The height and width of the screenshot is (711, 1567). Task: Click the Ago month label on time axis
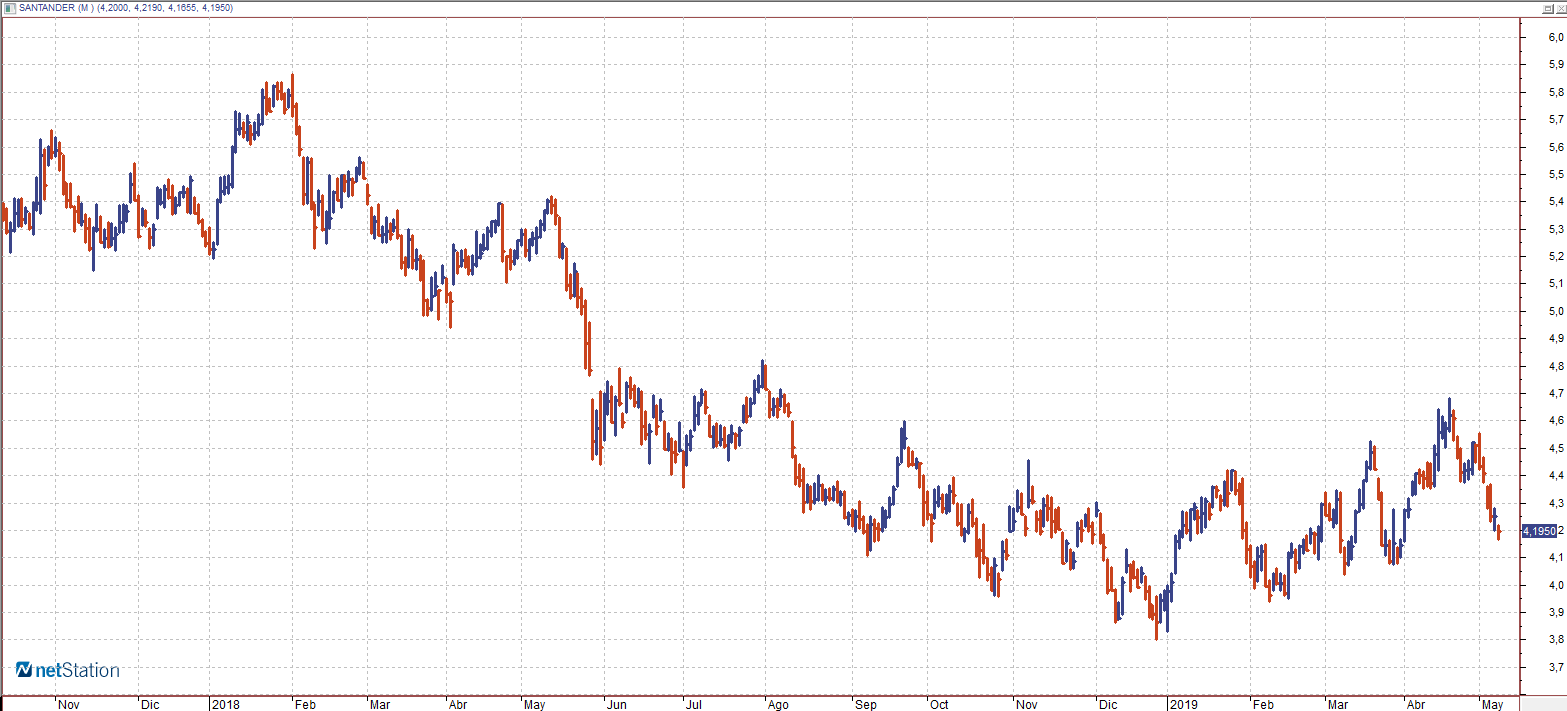coord(779,705)
